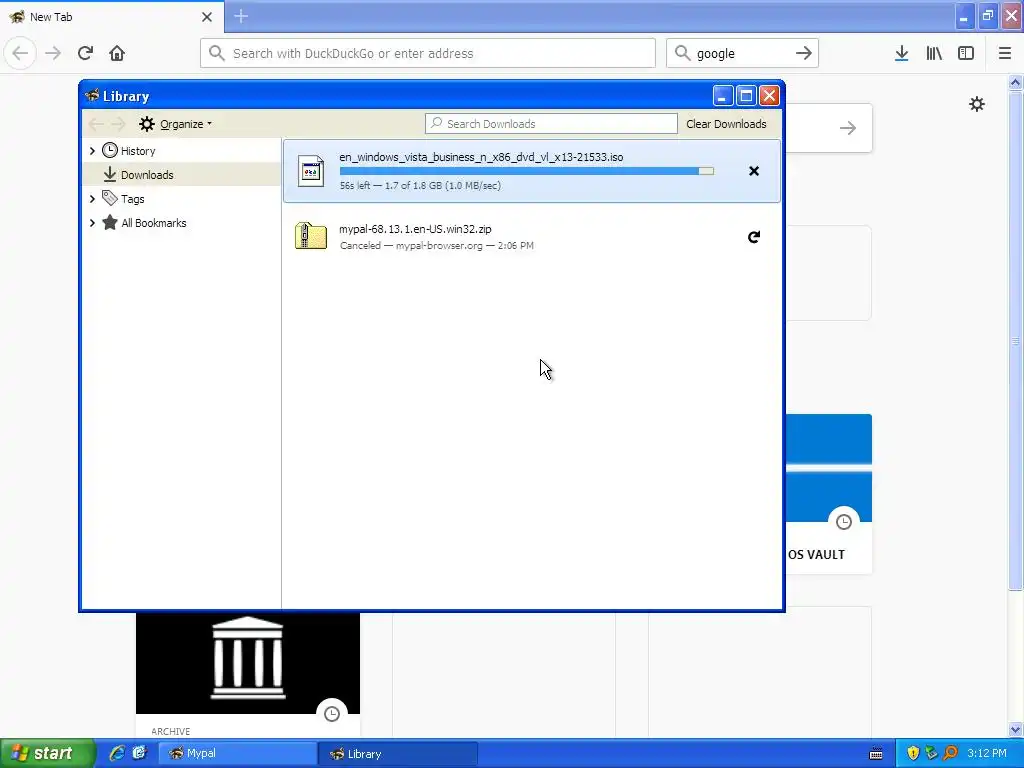Click the ISO download progress bar

526,171
